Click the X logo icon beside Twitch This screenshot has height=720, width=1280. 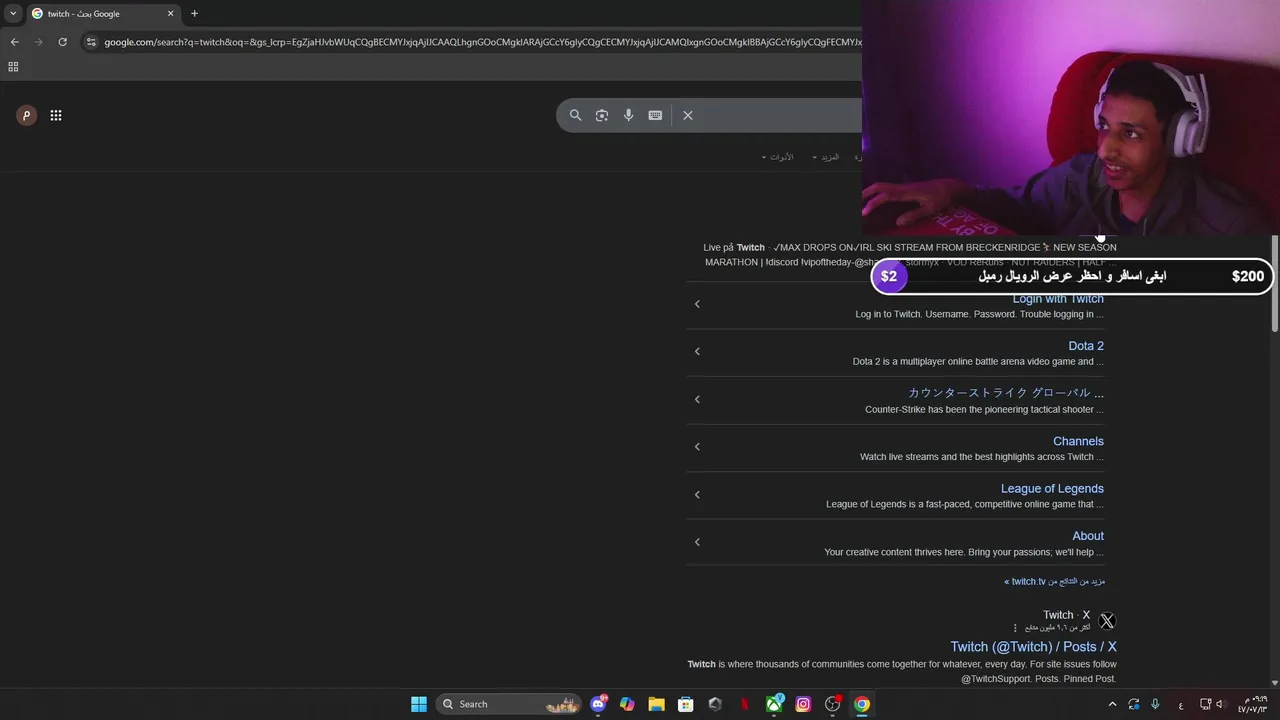1107,621
